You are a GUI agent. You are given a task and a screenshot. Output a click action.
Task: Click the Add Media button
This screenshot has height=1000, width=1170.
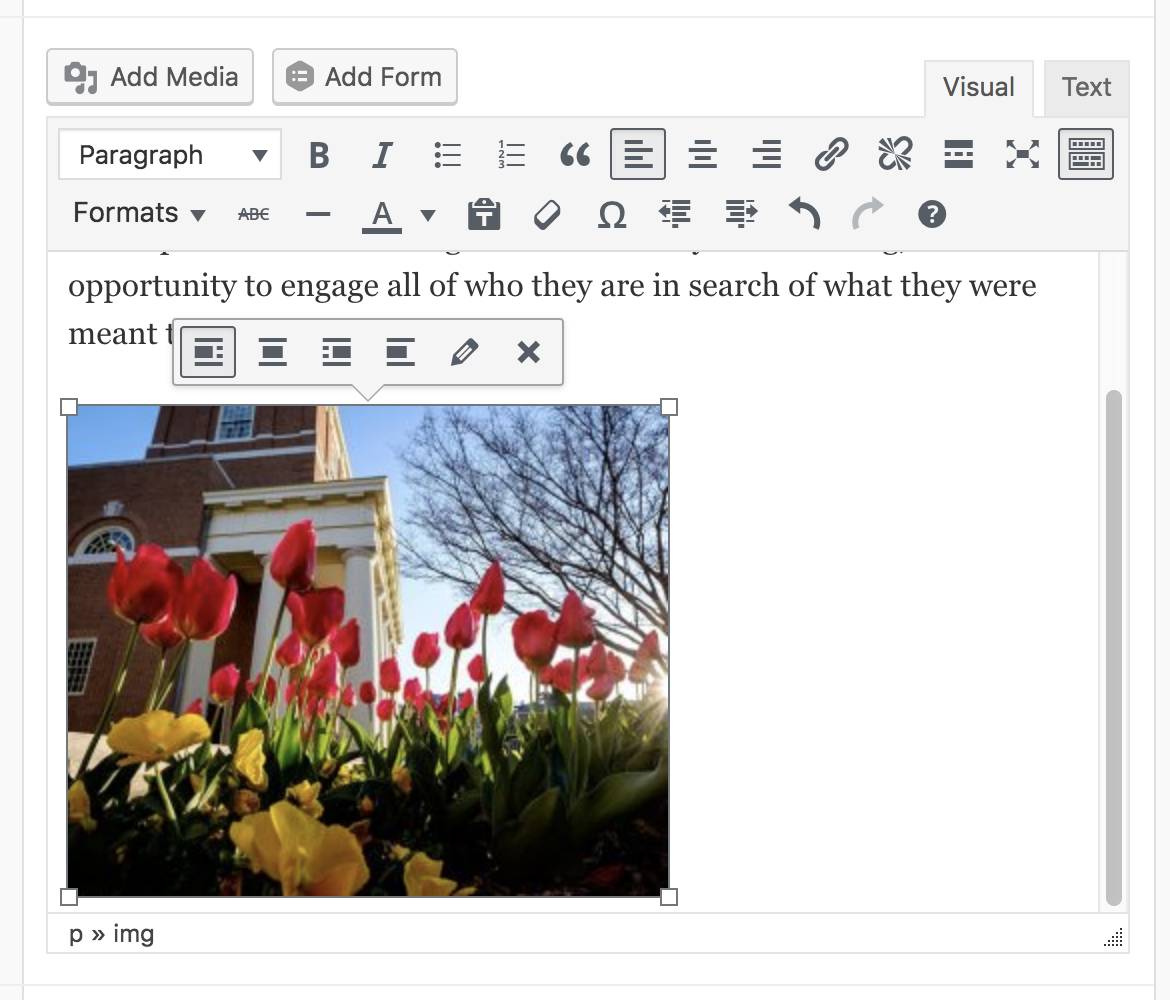coord(150,77)
